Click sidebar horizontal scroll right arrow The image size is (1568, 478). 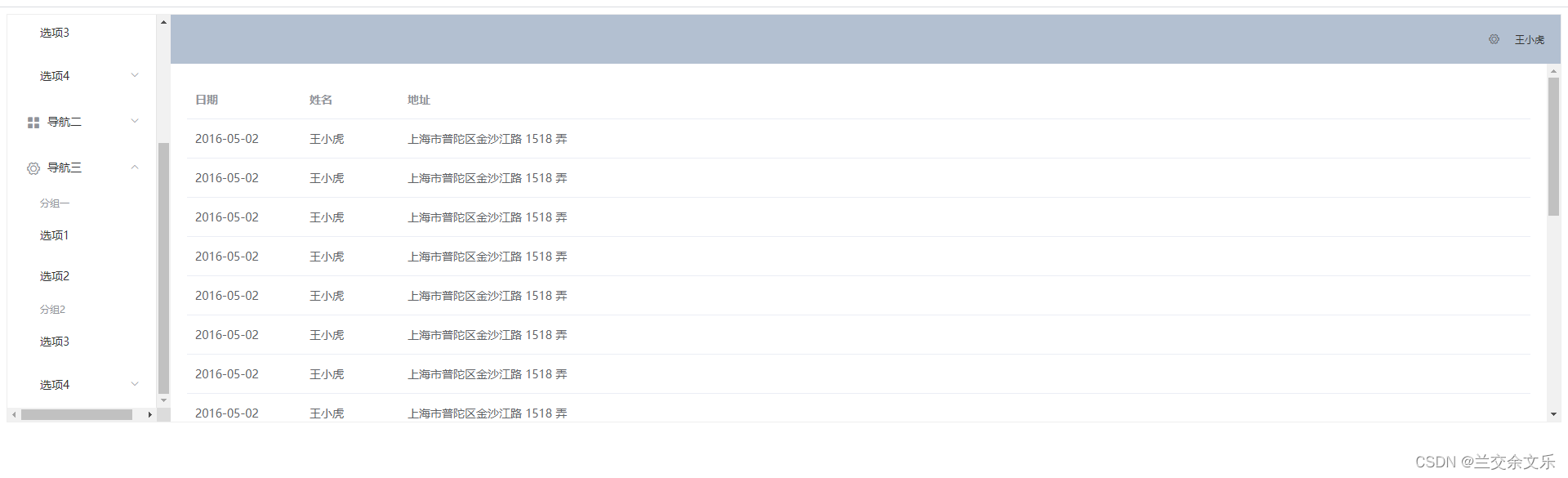[149, 414]
